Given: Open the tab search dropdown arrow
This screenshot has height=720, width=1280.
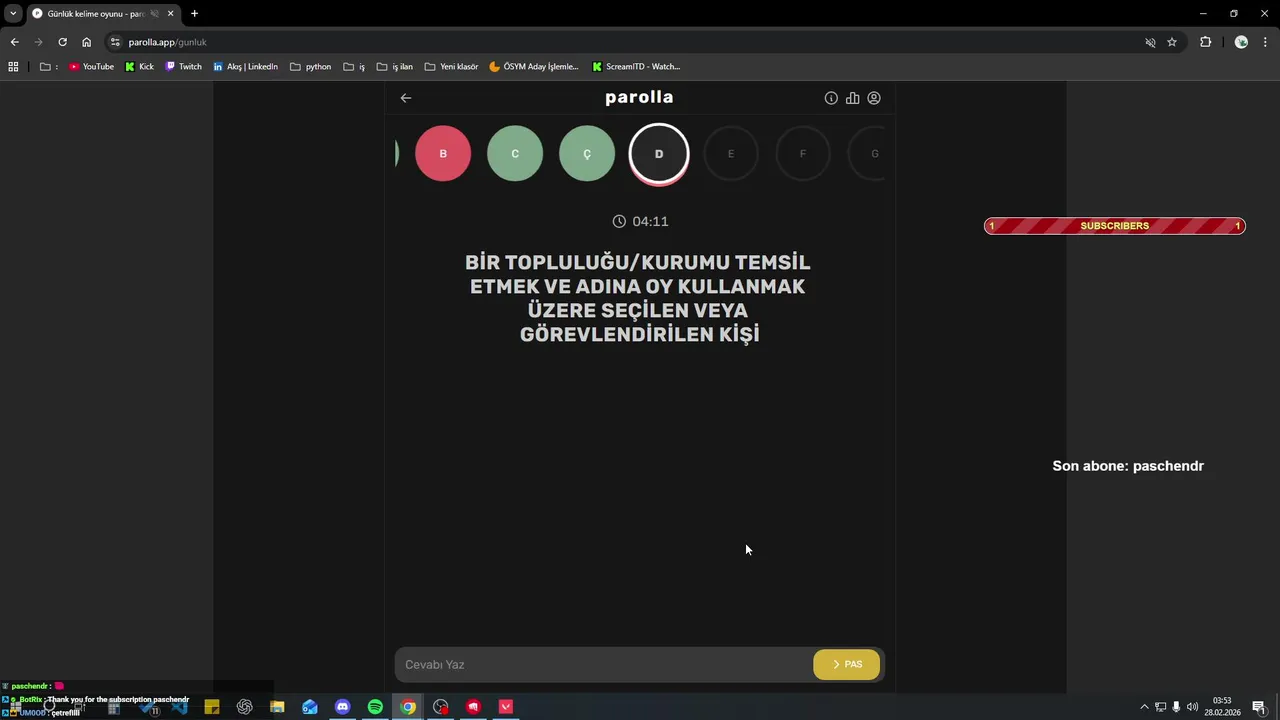Looking at the screenshot, I should [x=13, y=13].
